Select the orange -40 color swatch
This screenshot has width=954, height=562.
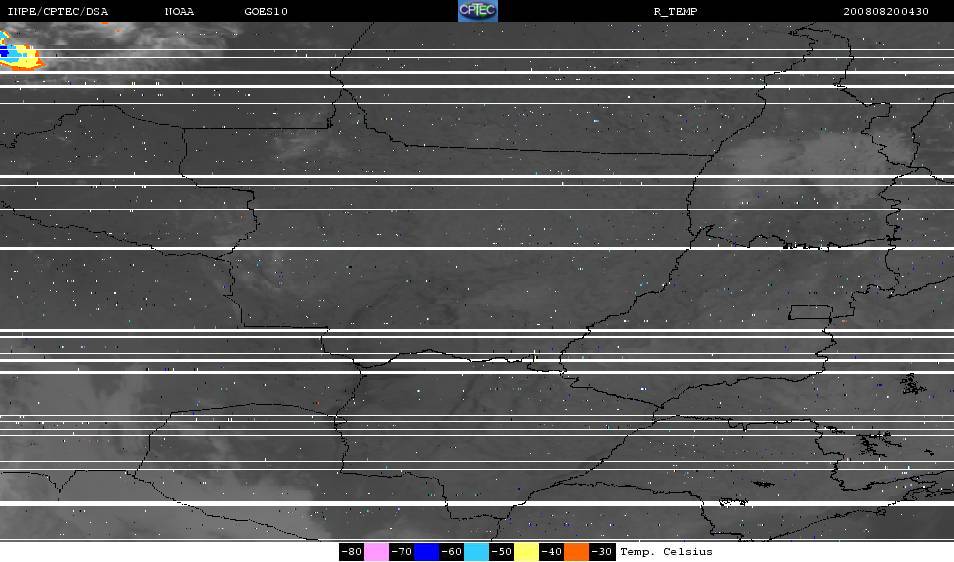(576, 552)
